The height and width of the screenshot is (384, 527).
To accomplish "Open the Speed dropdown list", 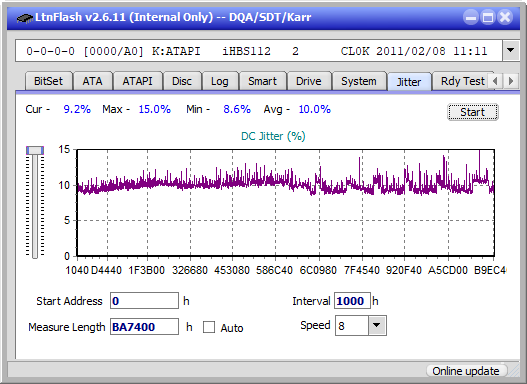I will 377,325.
